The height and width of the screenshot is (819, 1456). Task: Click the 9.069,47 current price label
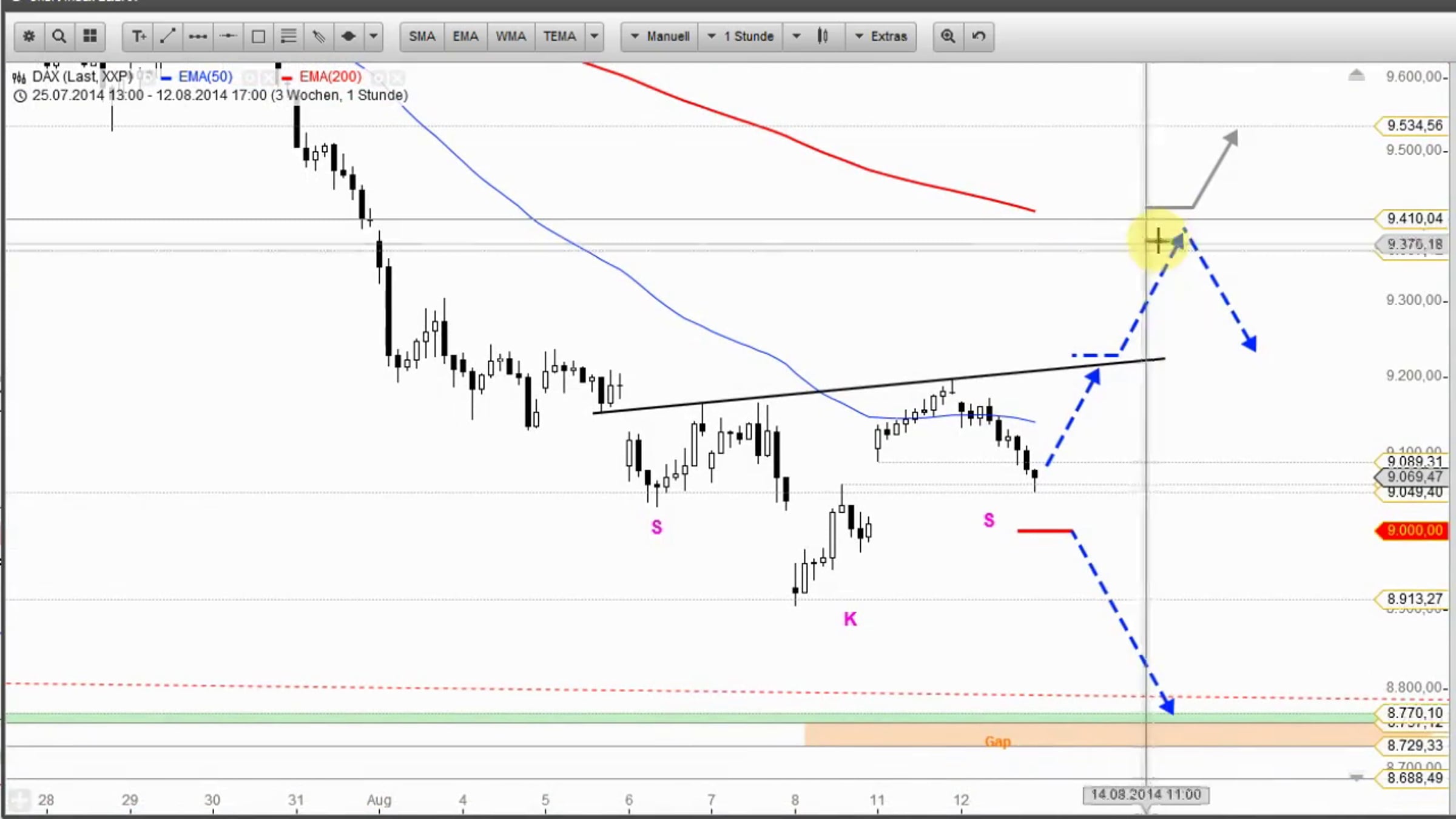(1411, 477)
